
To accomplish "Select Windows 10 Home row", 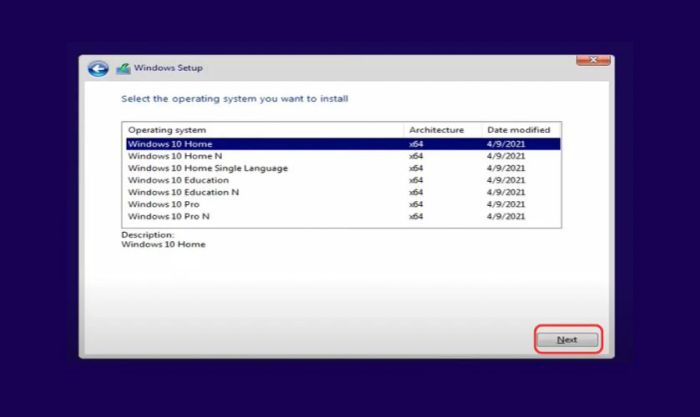I will 343,144.
